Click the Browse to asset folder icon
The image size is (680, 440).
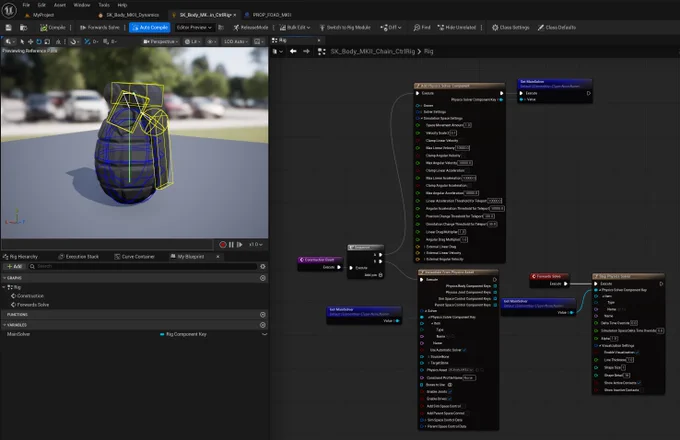(x=23, y=27)
